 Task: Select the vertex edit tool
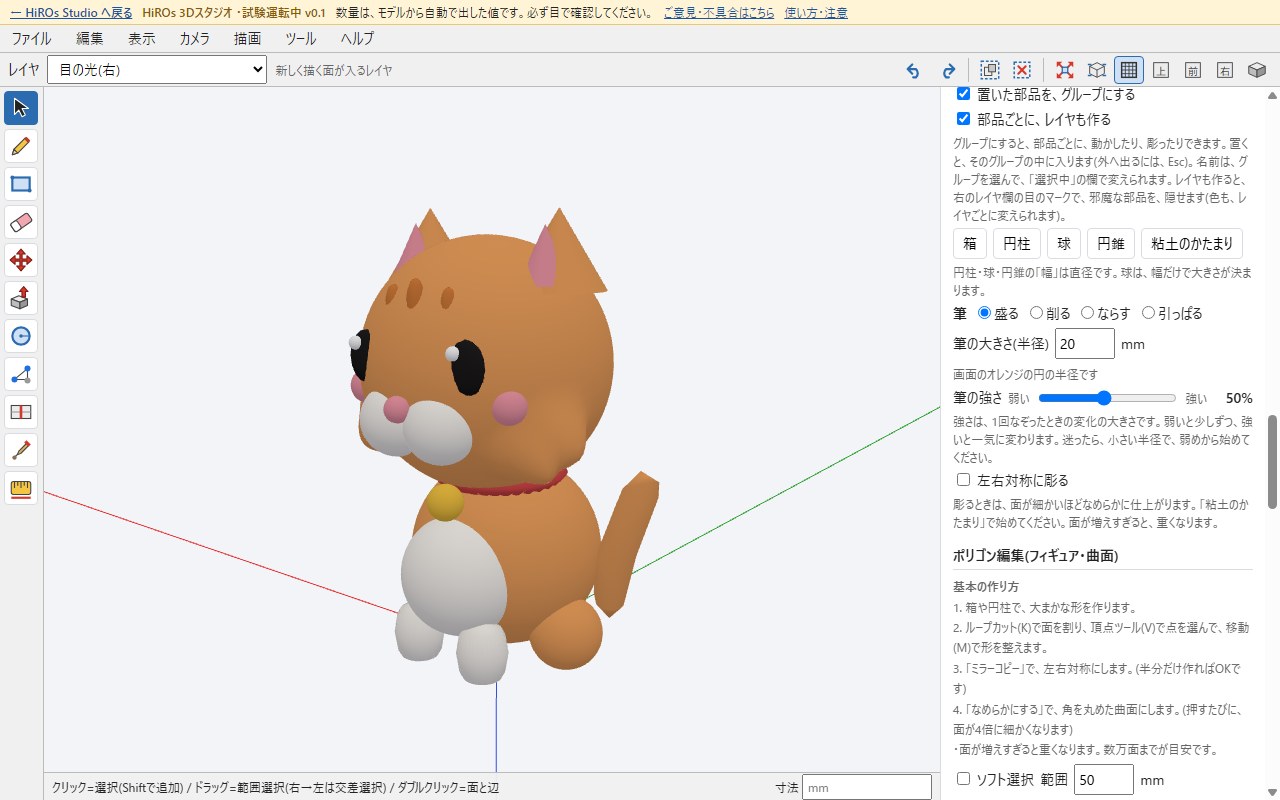pyautogui.click(x=21, y=374)
